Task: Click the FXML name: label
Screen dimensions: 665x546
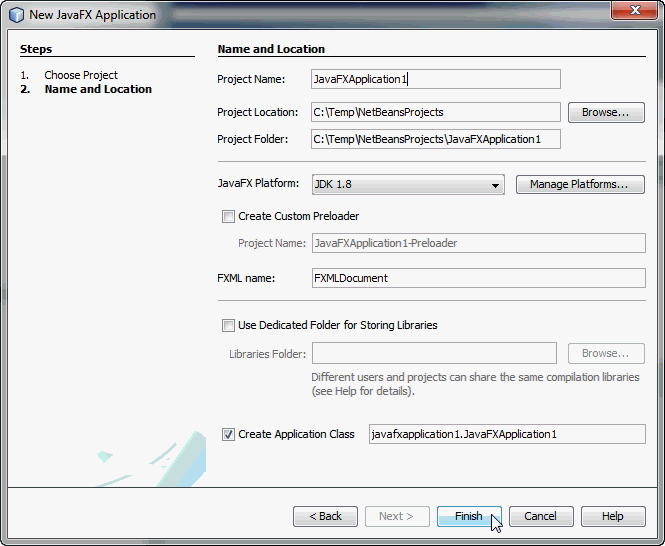Action: click(x=246, y=278)
